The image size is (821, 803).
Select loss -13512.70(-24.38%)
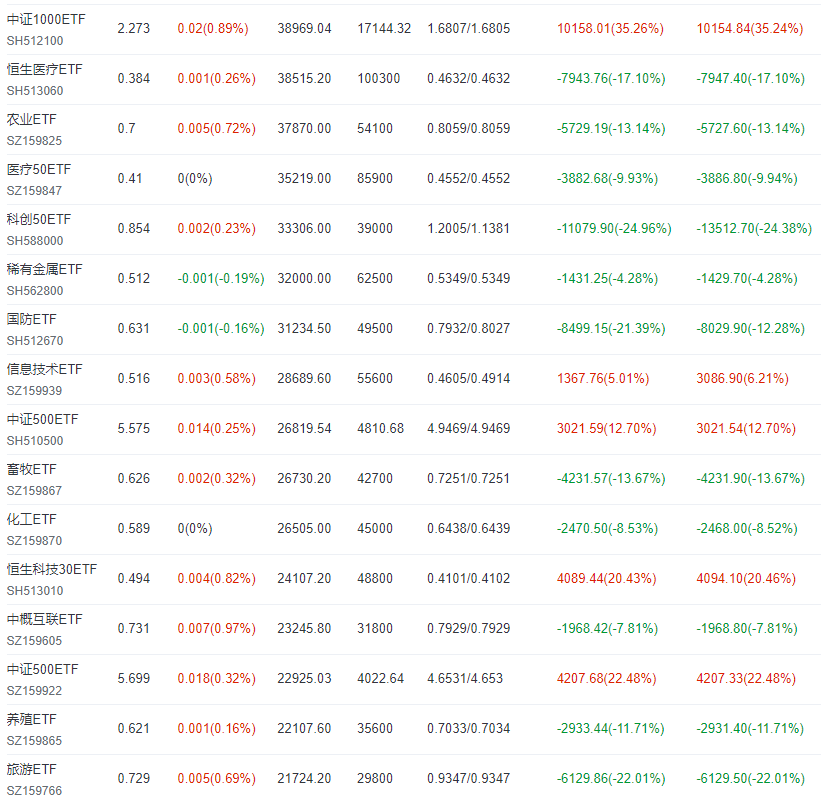tap(754, 228)
